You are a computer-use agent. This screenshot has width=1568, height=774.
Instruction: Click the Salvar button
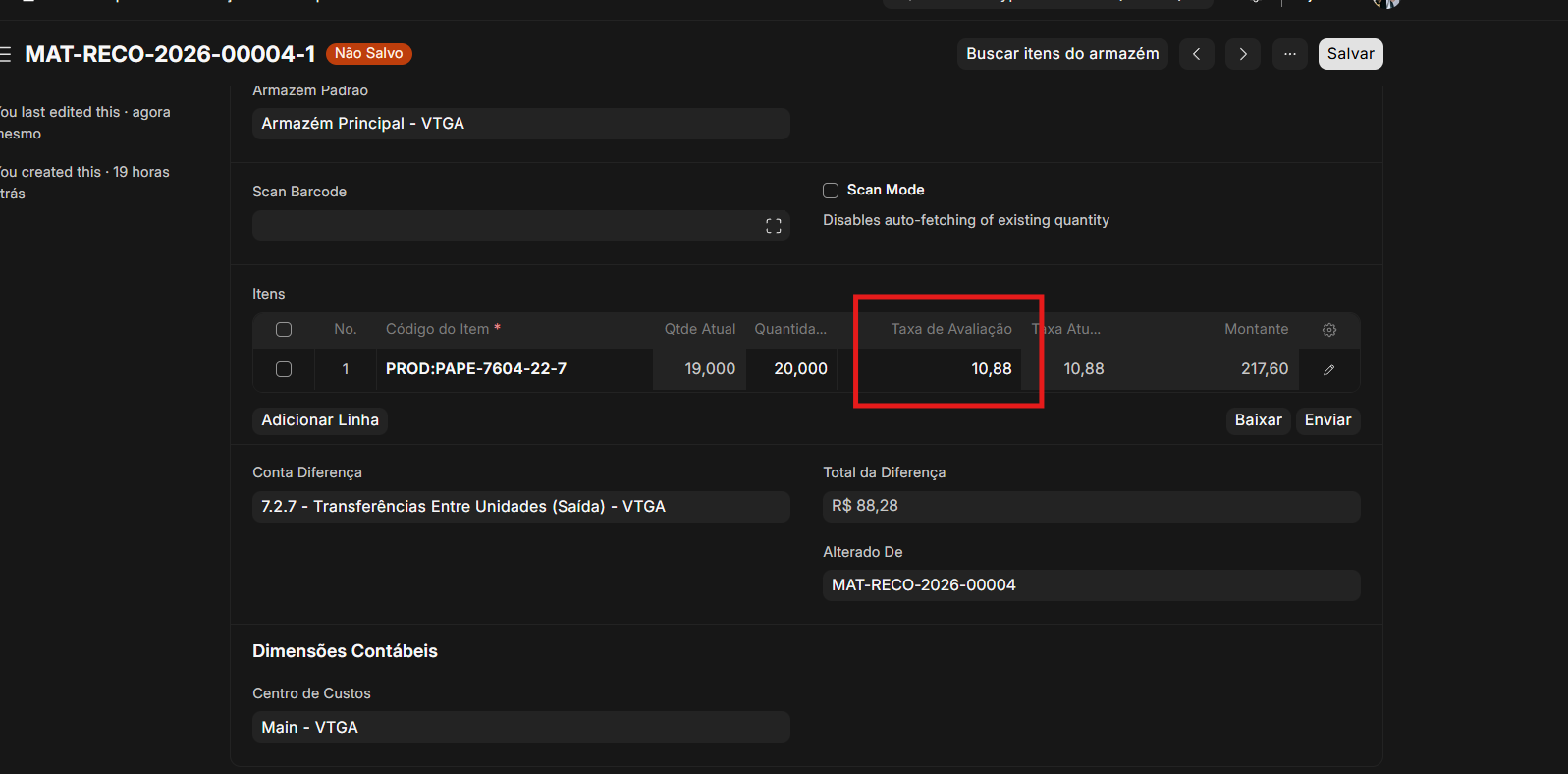(x=1350, y=54)
